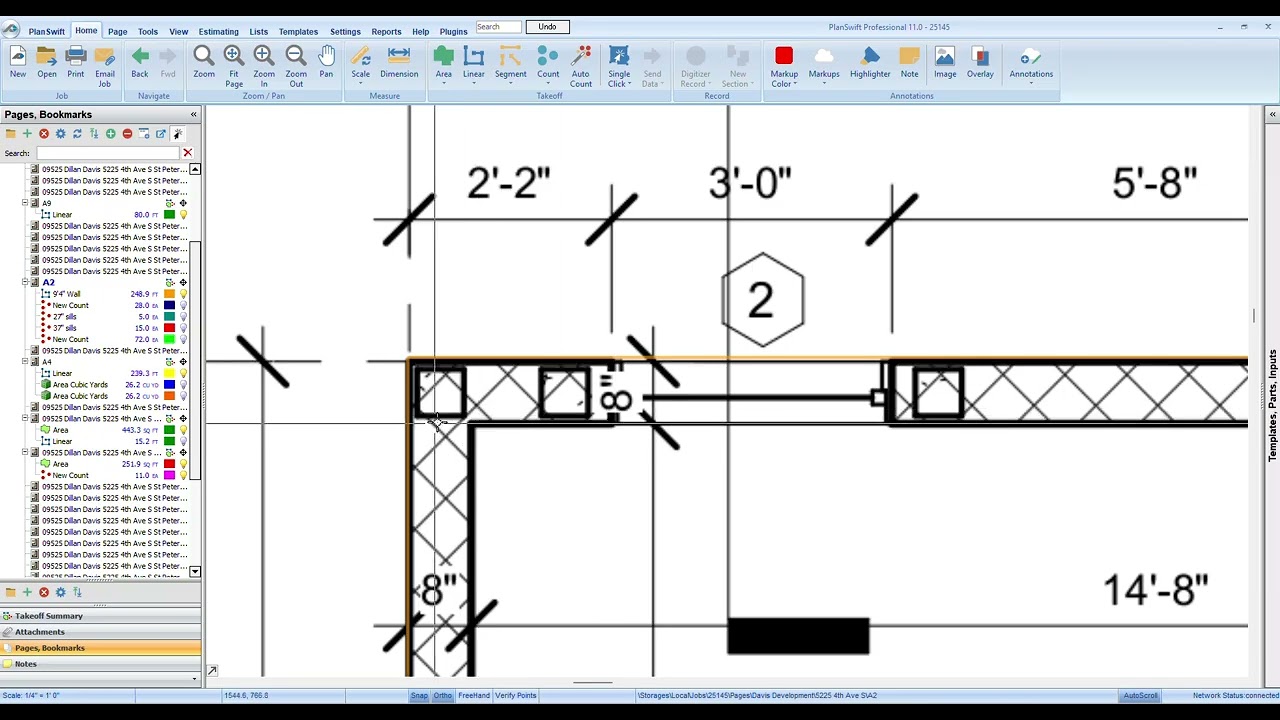Start Auto Count tool

coord(581,66)
